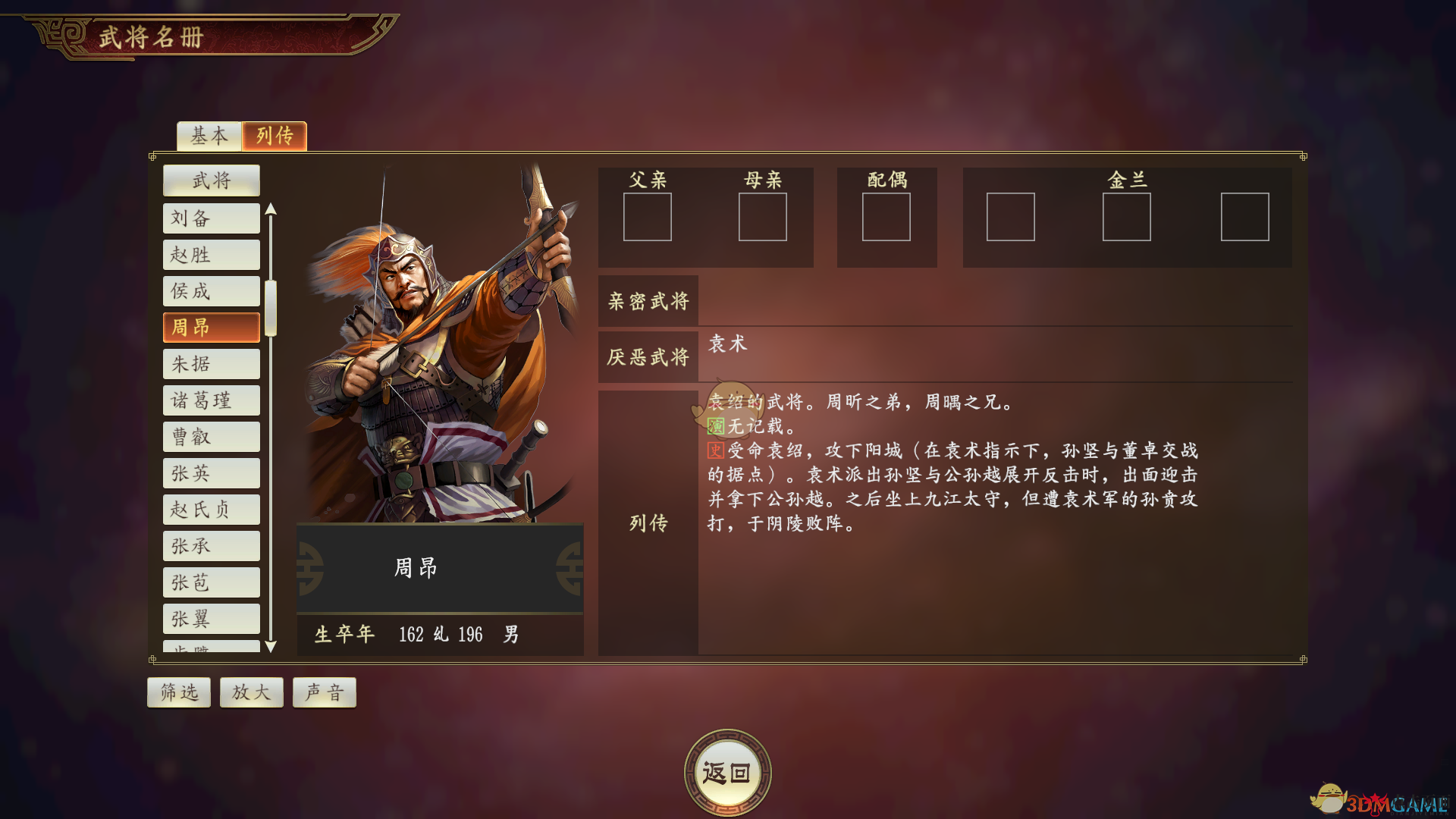Click the middle 金兰 portrait slot
Viewport: 1456px width, 819px height.
coord(1127,217)
